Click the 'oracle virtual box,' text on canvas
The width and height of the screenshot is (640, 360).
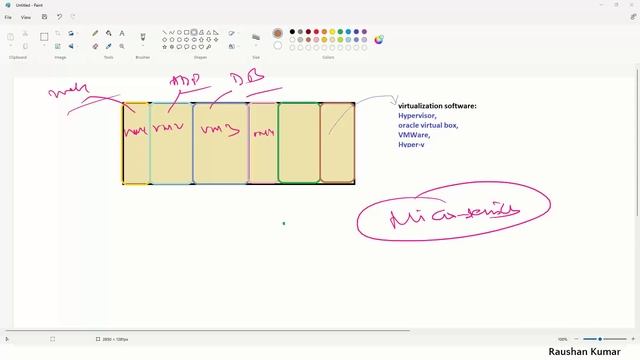428,125
